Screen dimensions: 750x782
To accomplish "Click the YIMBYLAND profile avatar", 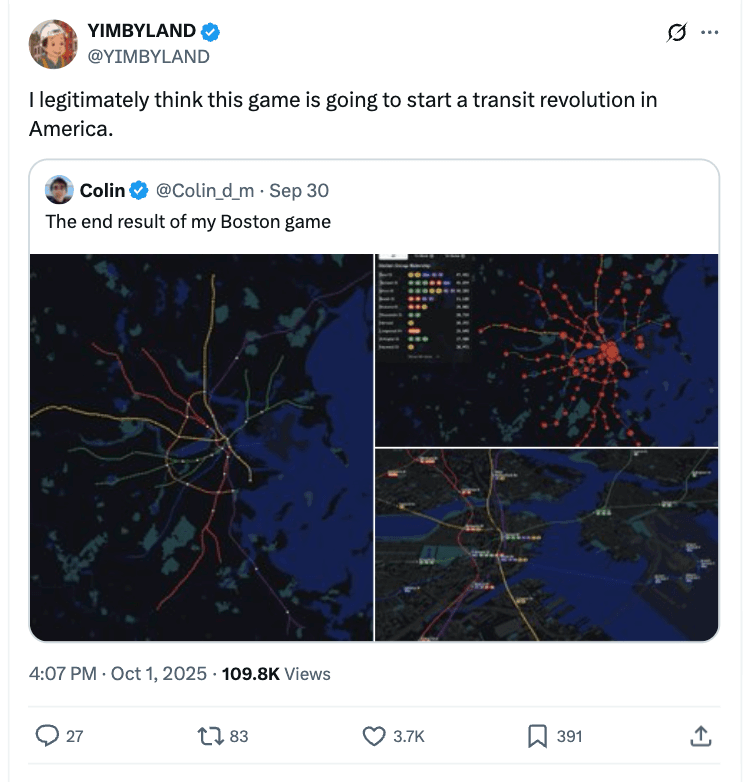I will [x=54, y=44].
